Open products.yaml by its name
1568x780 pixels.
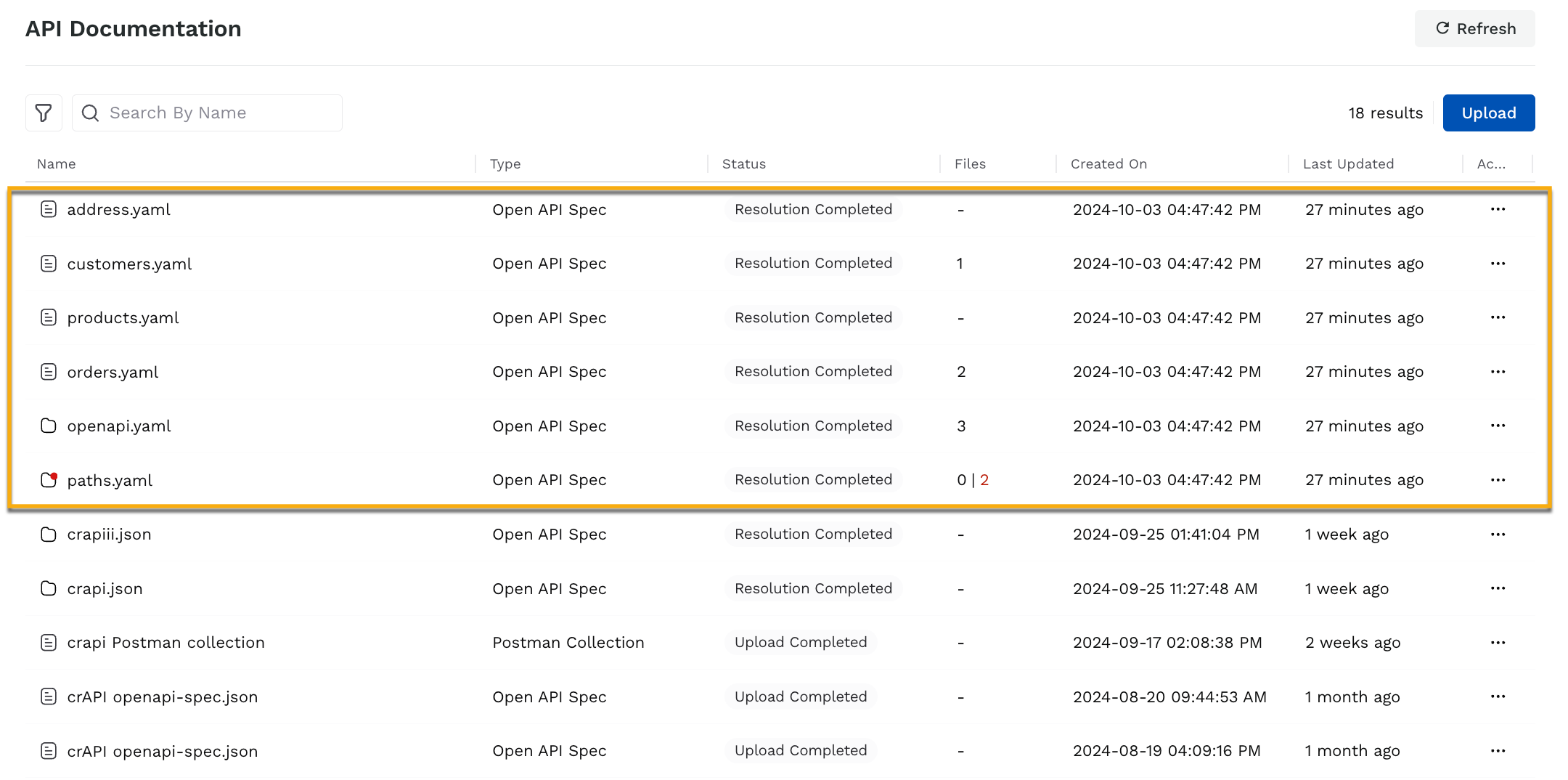(123, 317)
